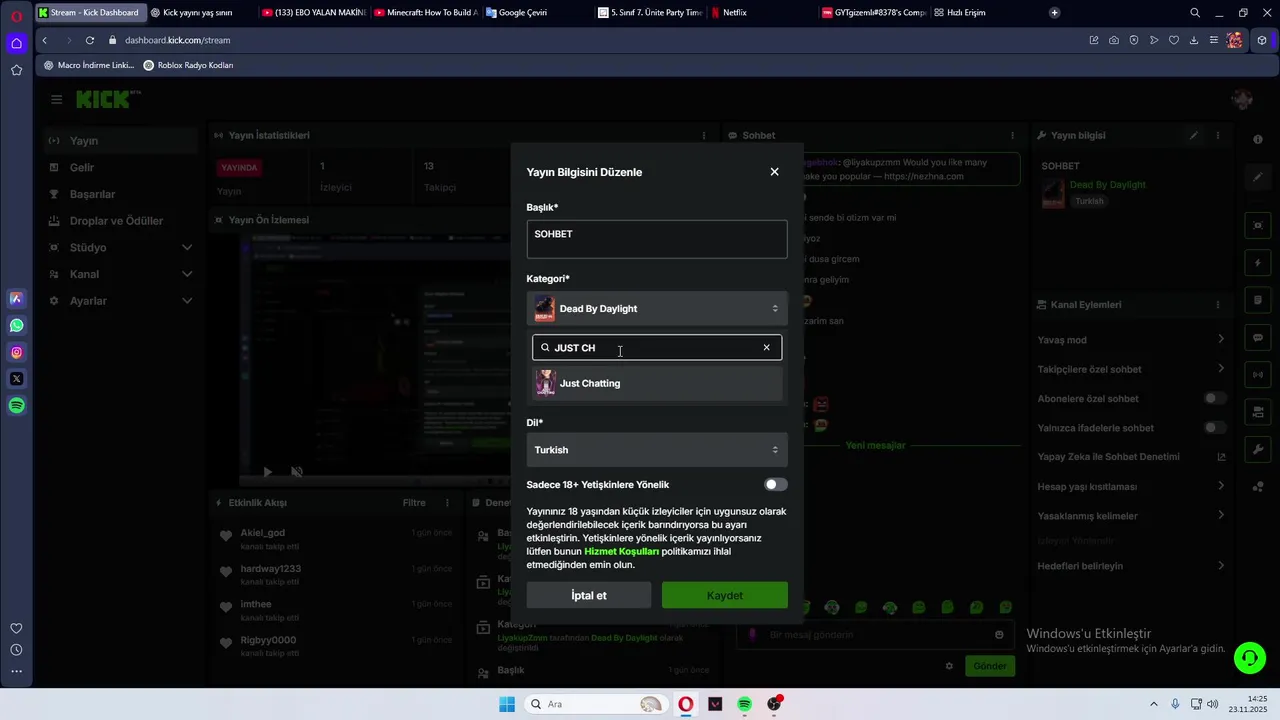Click the Kick hamburger menu icon
1280x720 pixels.
[x=56, y=99]
